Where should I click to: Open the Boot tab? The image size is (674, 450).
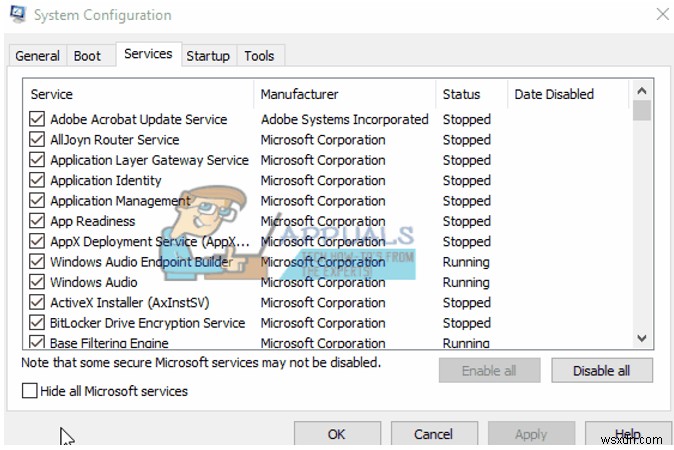click(x=88, y=56)
